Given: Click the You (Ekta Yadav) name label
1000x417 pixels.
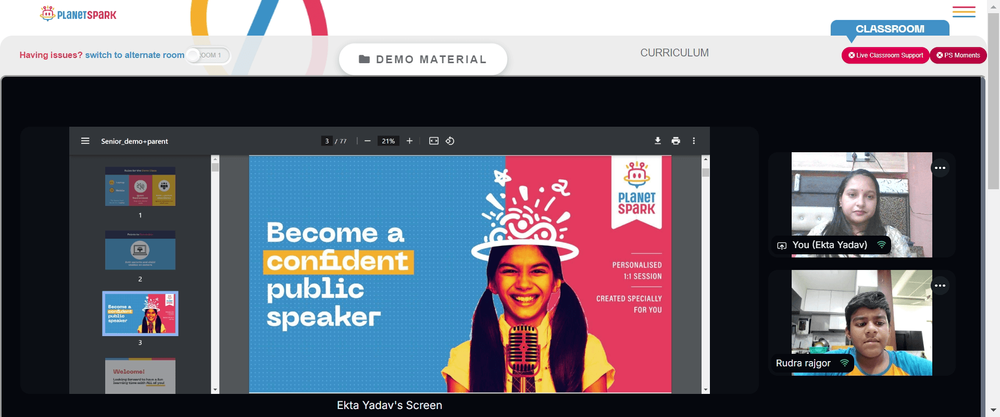Looking at the screenshot, I should (830, 245).
